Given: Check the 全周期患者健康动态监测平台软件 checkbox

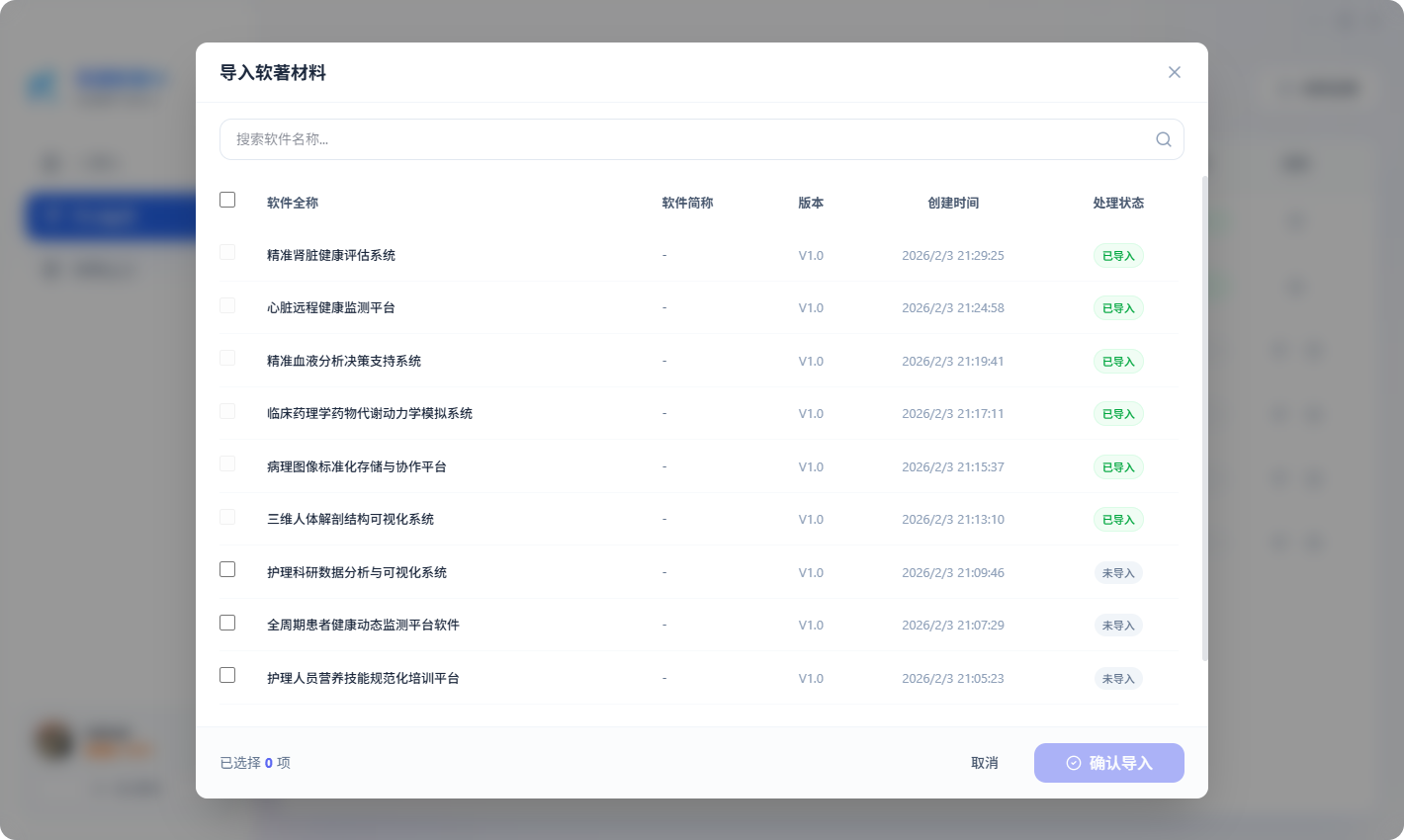Looking at the screenshot, I should [227, 623].
